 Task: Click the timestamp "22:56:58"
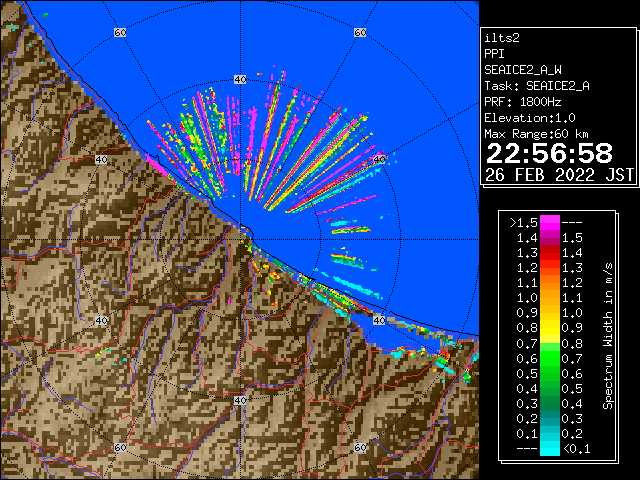[549, 153]
